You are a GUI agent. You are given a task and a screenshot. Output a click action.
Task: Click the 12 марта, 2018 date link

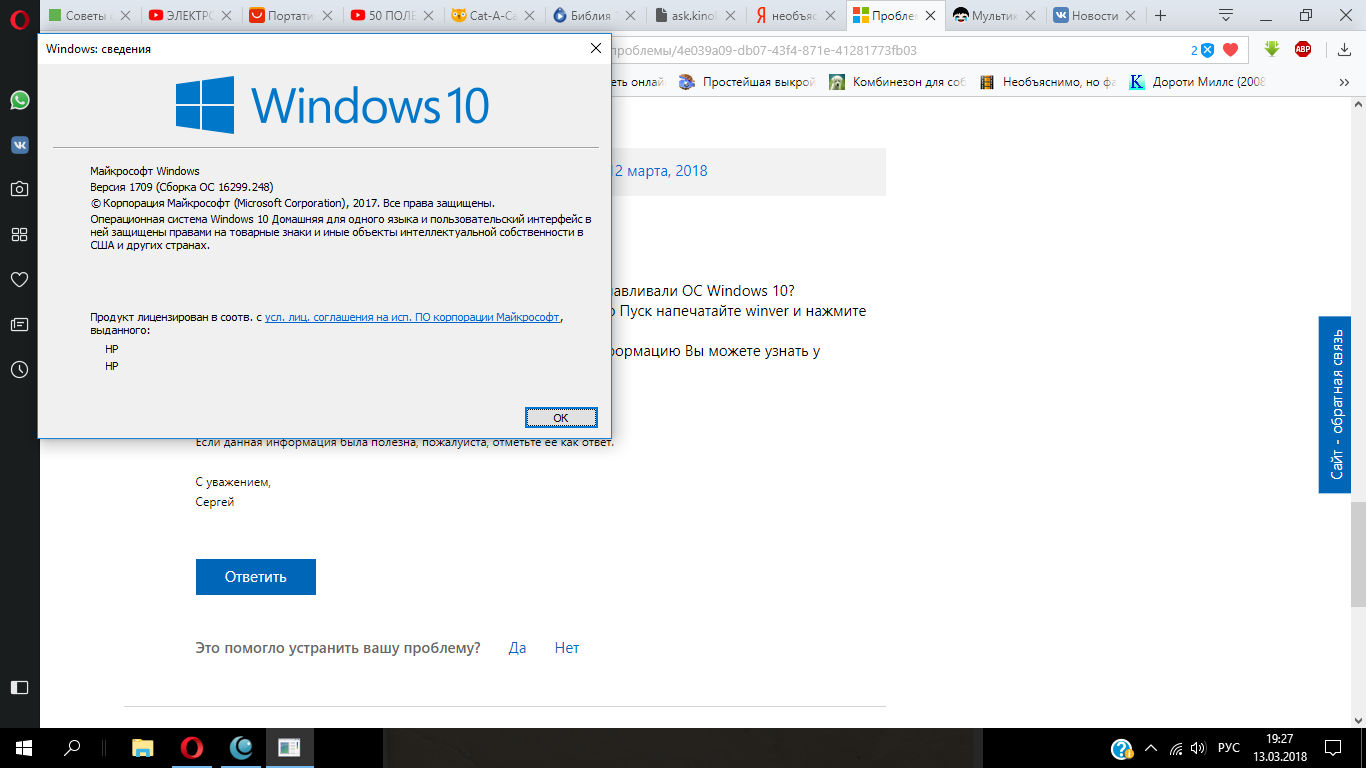660,171
